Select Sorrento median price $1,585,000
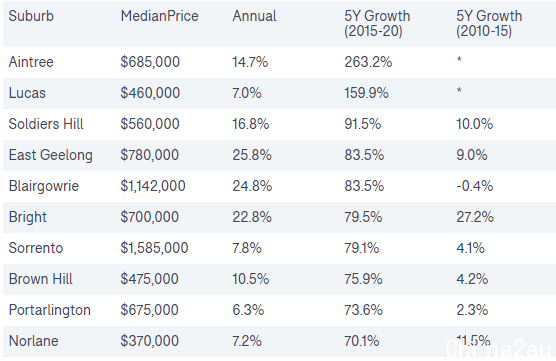The width and height of the screenshot is (556, 361). (x=154, y=248)
